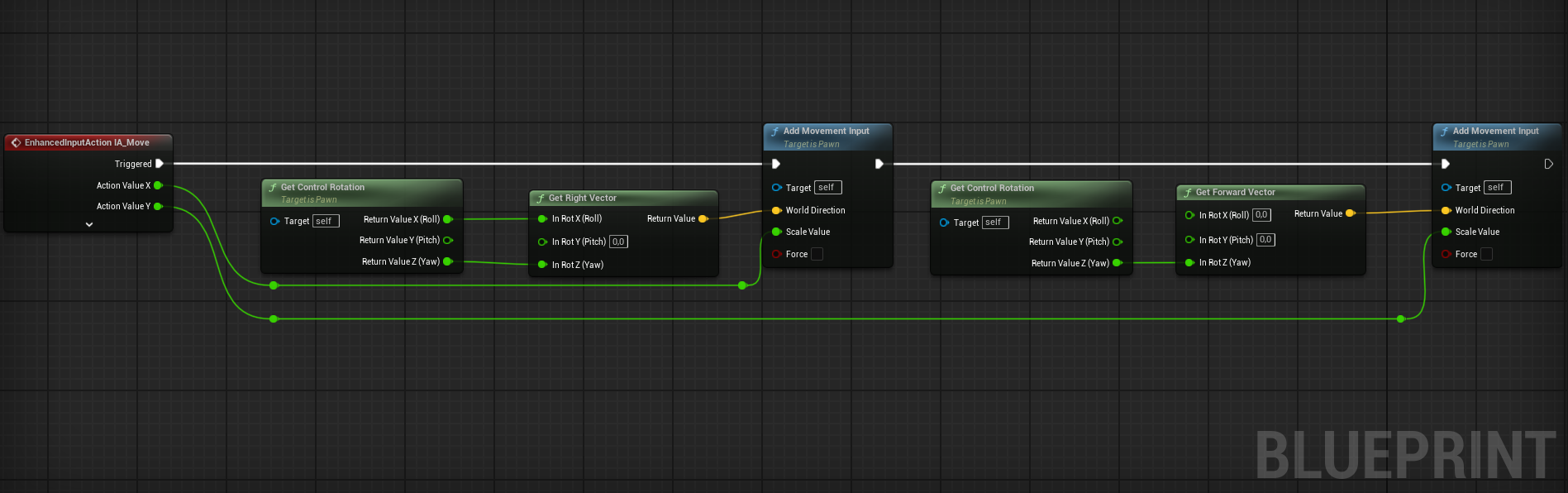This screenshot has height=493, width=1568.
Task: Click In Rot Y (Pitch) pin on Get Right Vector
Action: pyautogui.click(x=542, y=242)
